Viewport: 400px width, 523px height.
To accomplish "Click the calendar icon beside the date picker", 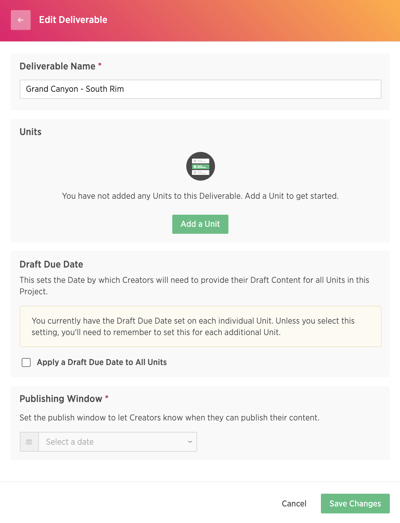I will tap(29, 442).
